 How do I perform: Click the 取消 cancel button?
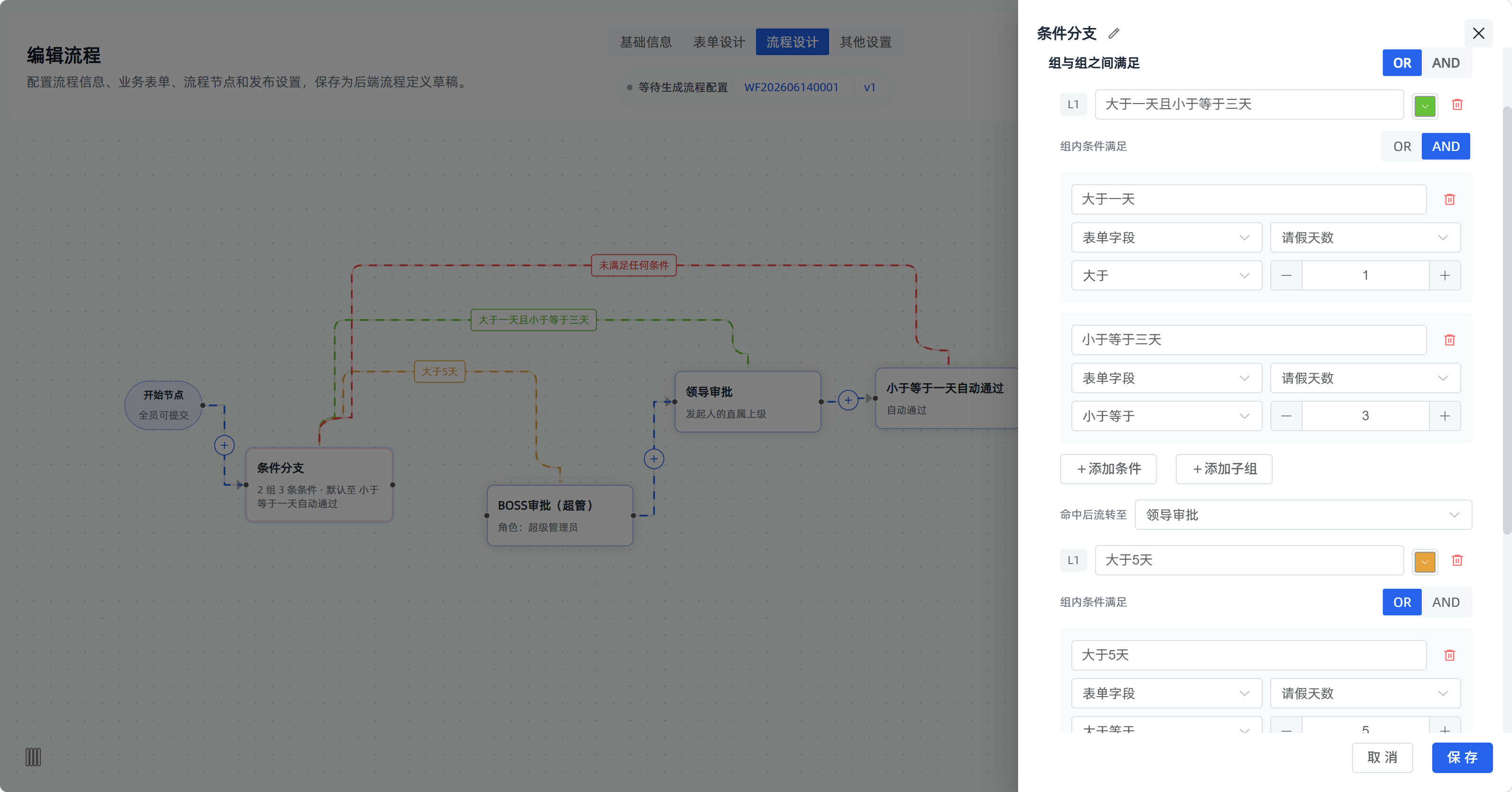(x=1382, y=757)
